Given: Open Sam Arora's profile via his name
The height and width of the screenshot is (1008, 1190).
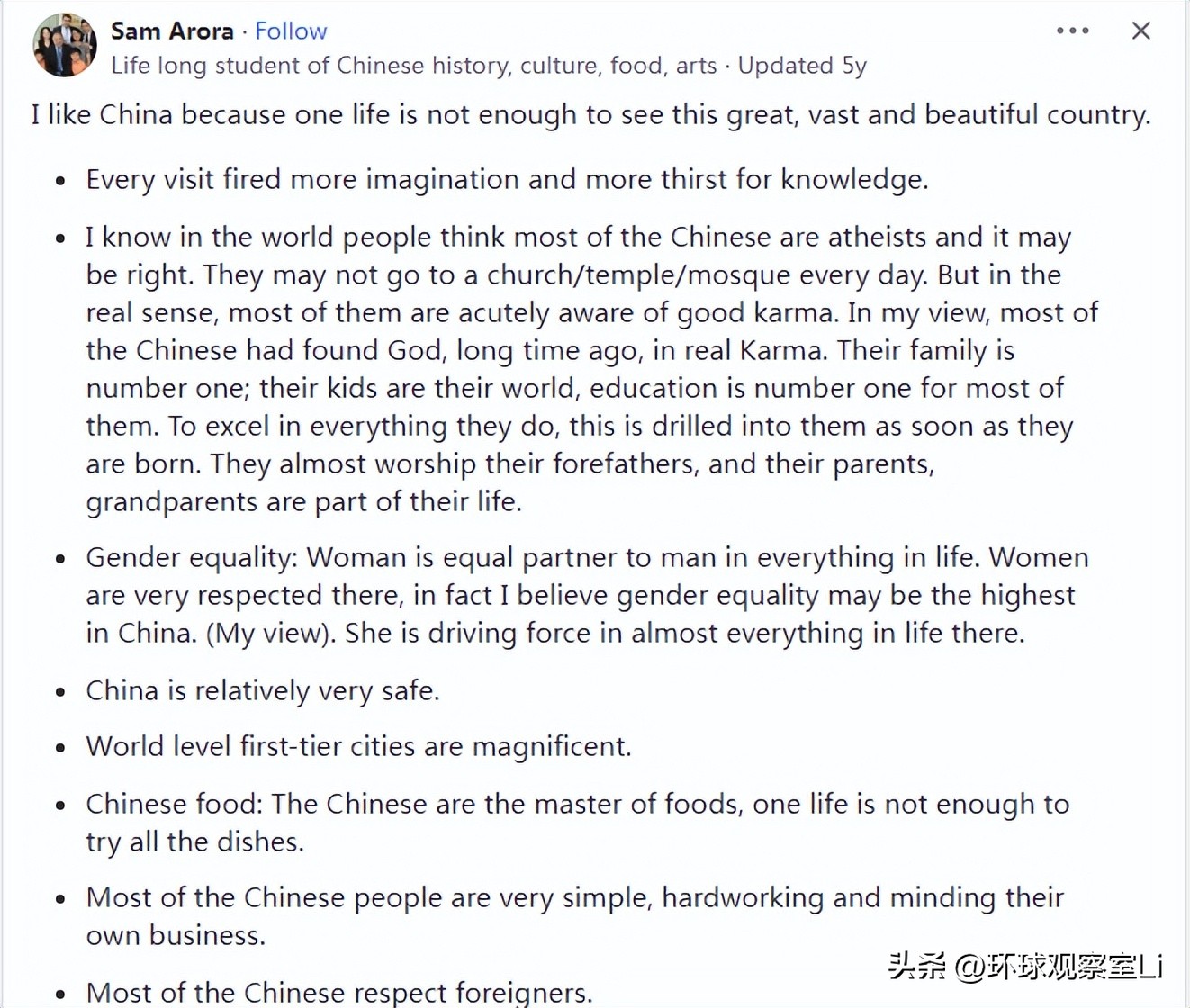Looking at the screenshot, I should 172,30.
